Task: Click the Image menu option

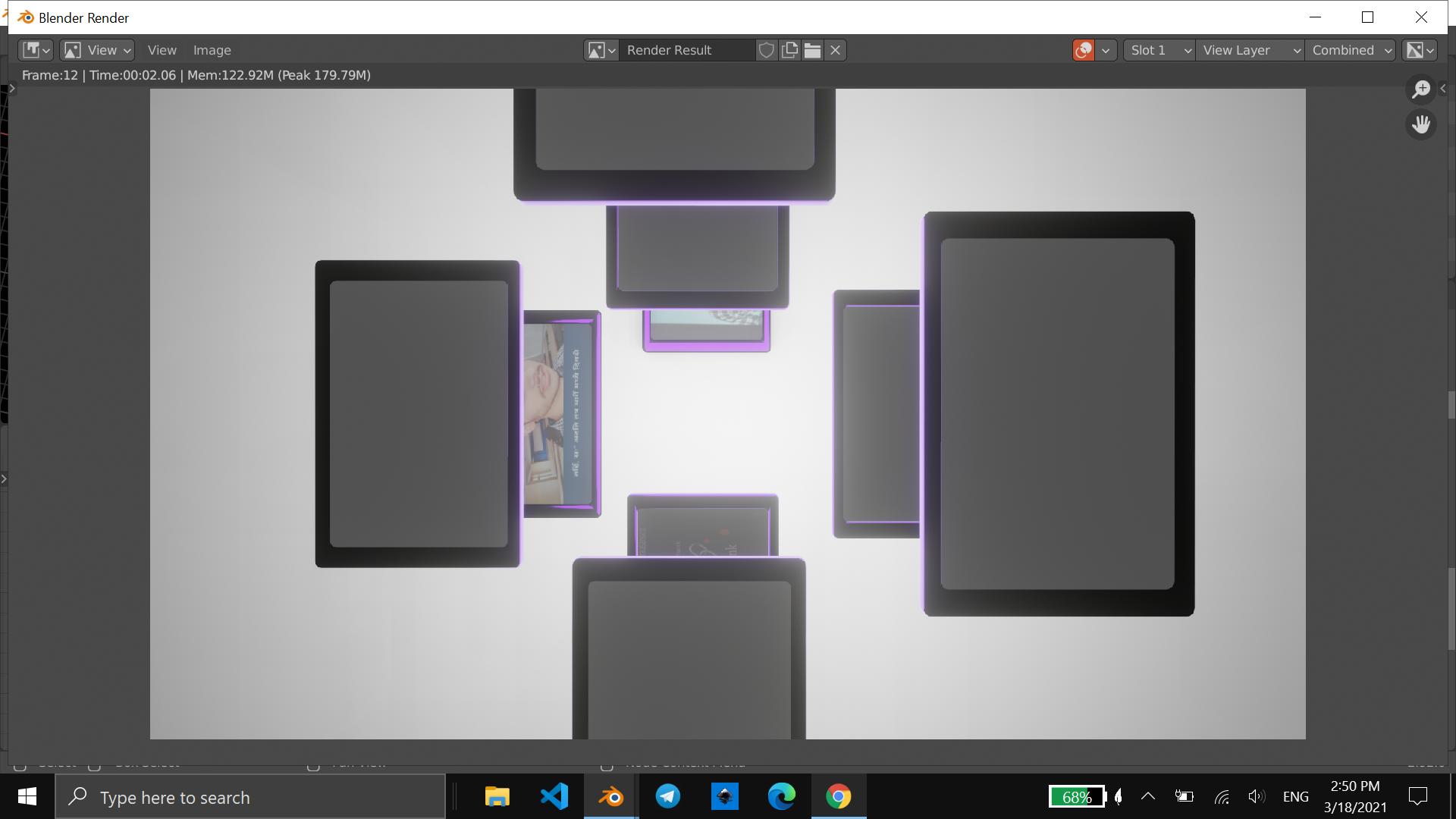Action: click(x=211, y=49)
